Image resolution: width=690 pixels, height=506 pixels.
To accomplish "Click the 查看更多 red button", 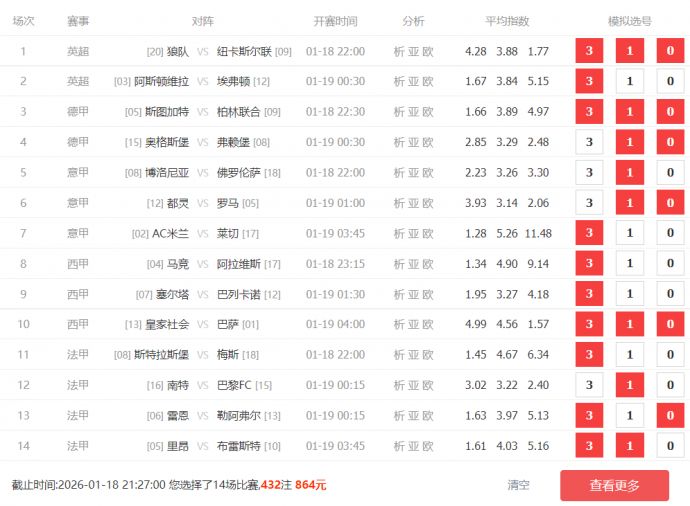I will point(614,486).
